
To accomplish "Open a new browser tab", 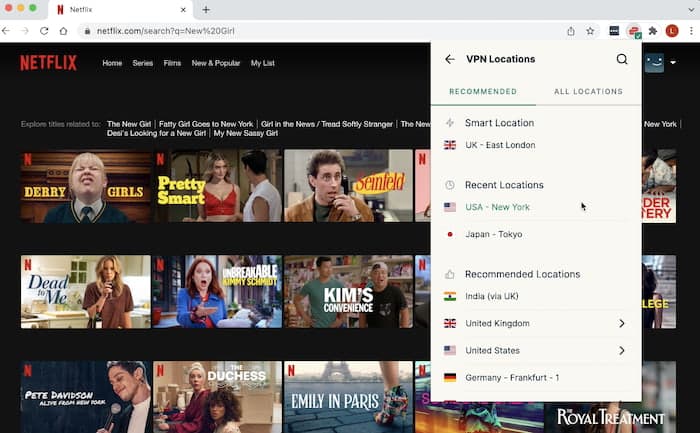I will 206,9.
